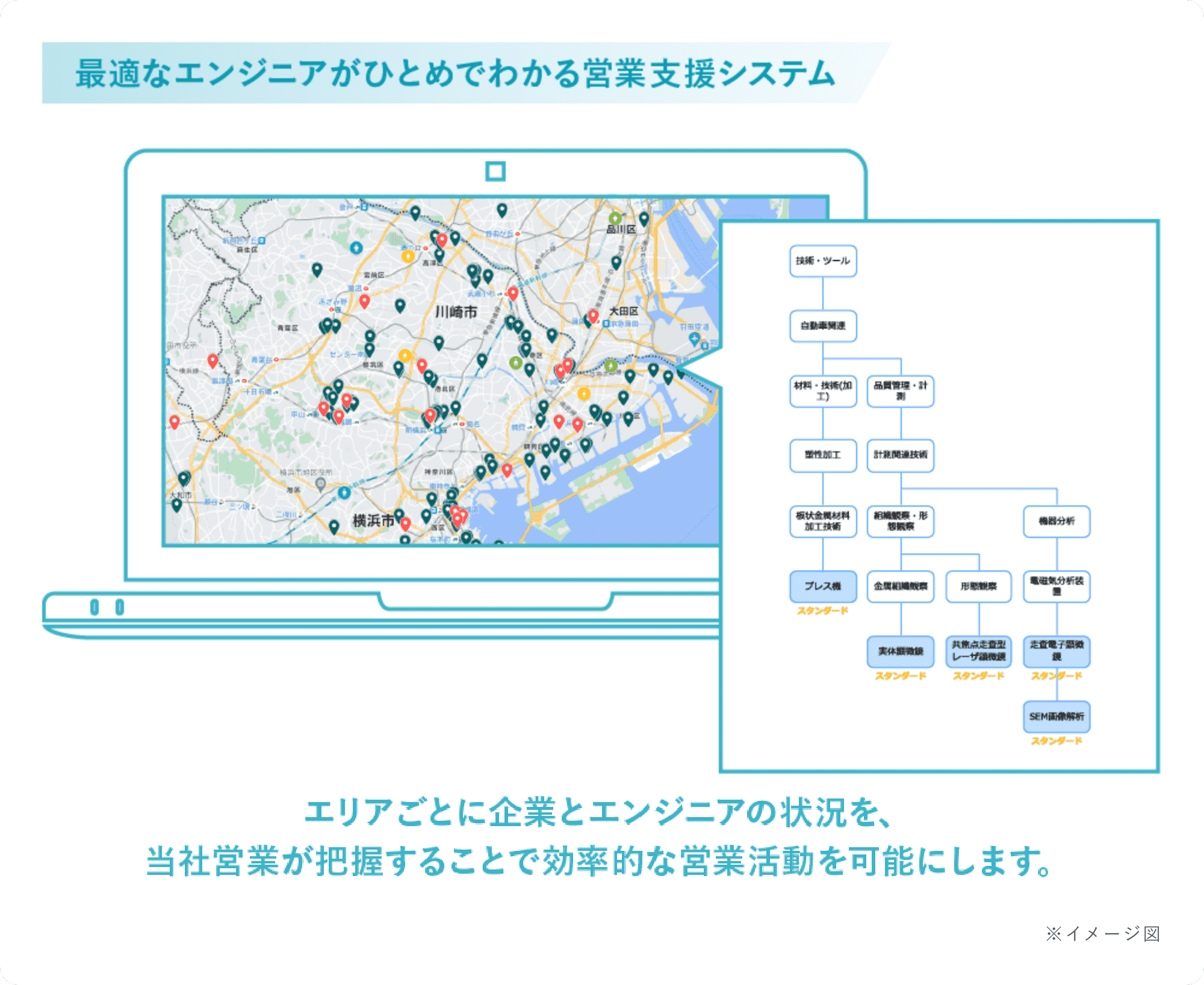
Task: Click the laptop webcam square icon
Action: coord(495,171)
